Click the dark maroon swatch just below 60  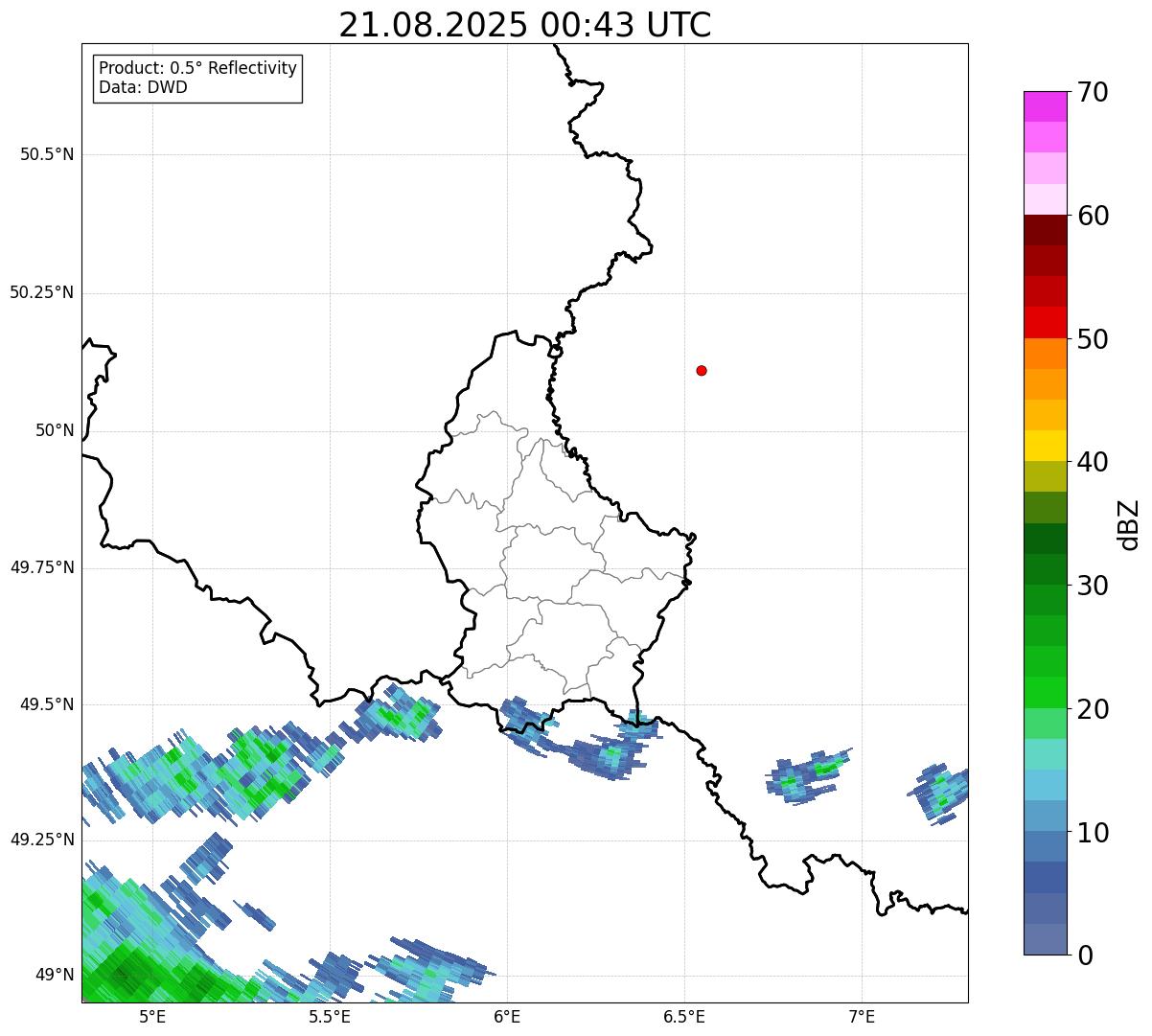coord(1045,230)
